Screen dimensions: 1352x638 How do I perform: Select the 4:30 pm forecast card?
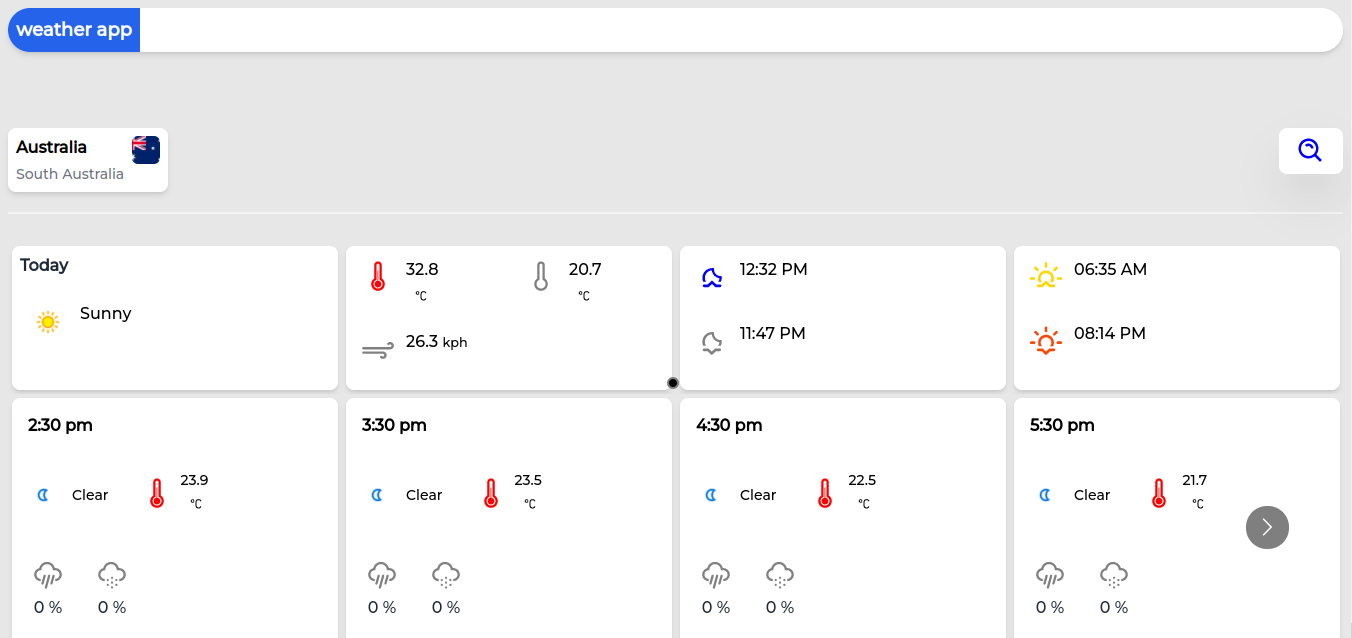[842, 517]
